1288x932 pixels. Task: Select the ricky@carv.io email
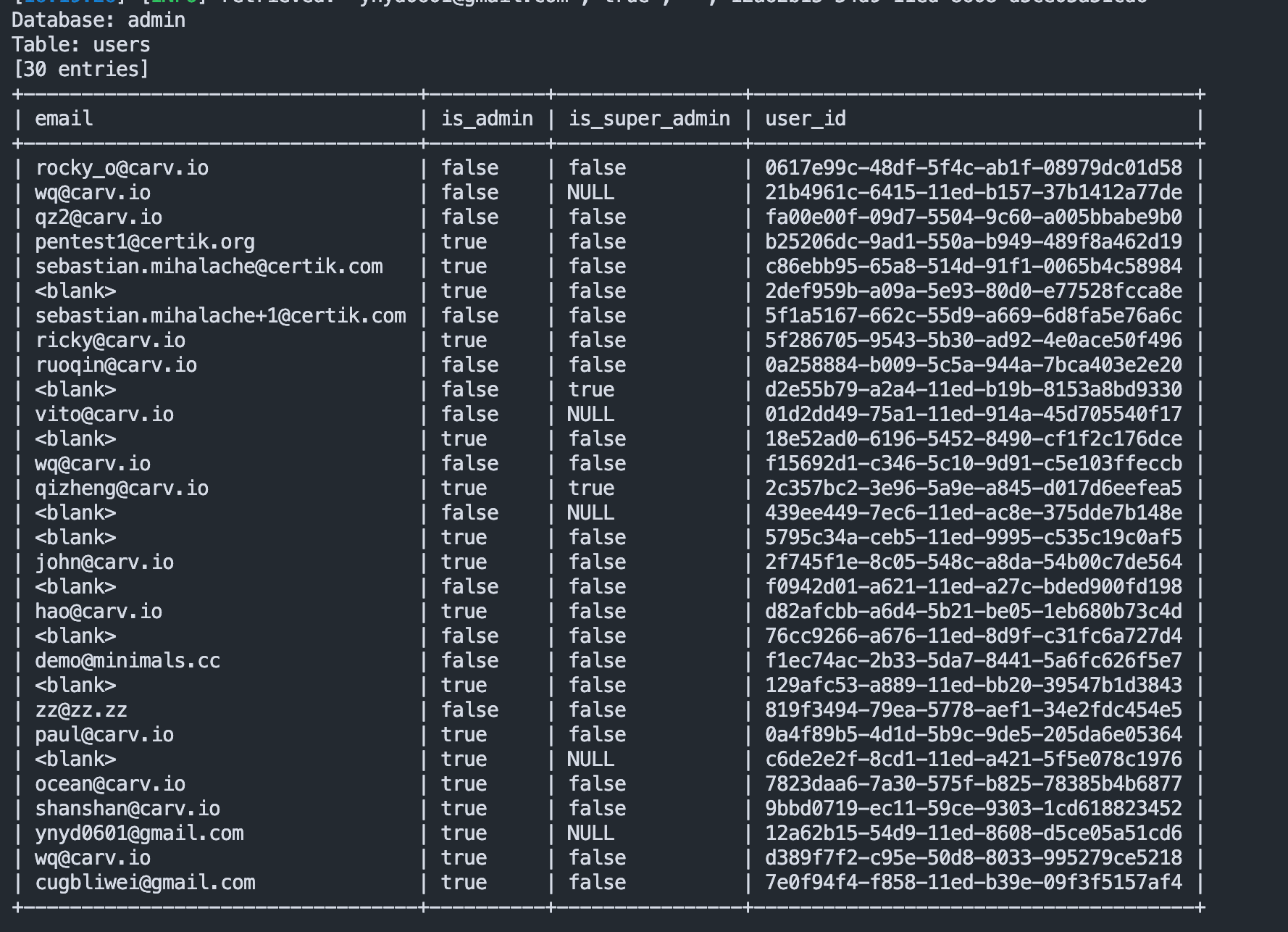[110, 341]
